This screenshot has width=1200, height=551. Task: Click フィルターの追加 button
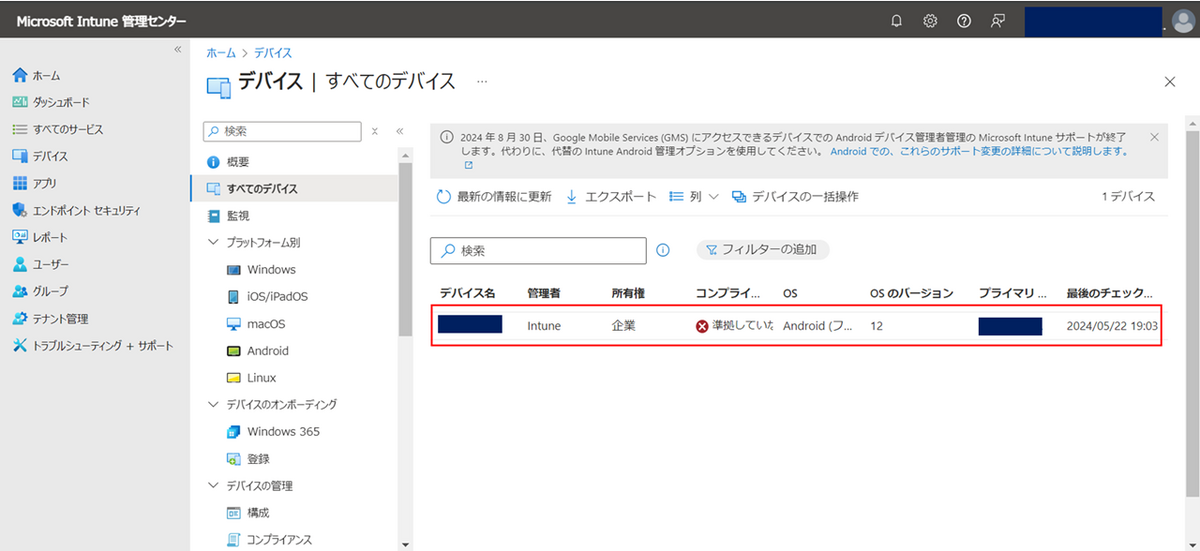coord(763,250)
